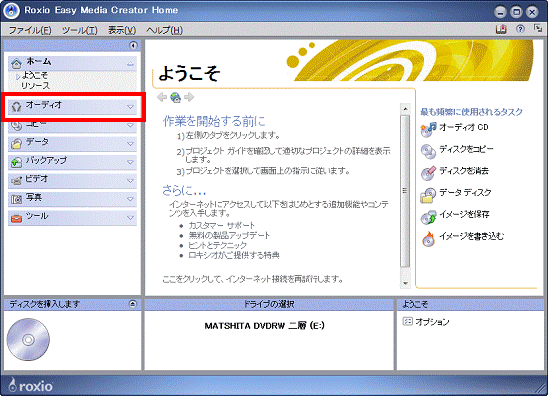The width and height of the screenshot is (548, 396).
Task: Click the disc image in insert panel
Action: pyautogui.click(x=28, y=339)
